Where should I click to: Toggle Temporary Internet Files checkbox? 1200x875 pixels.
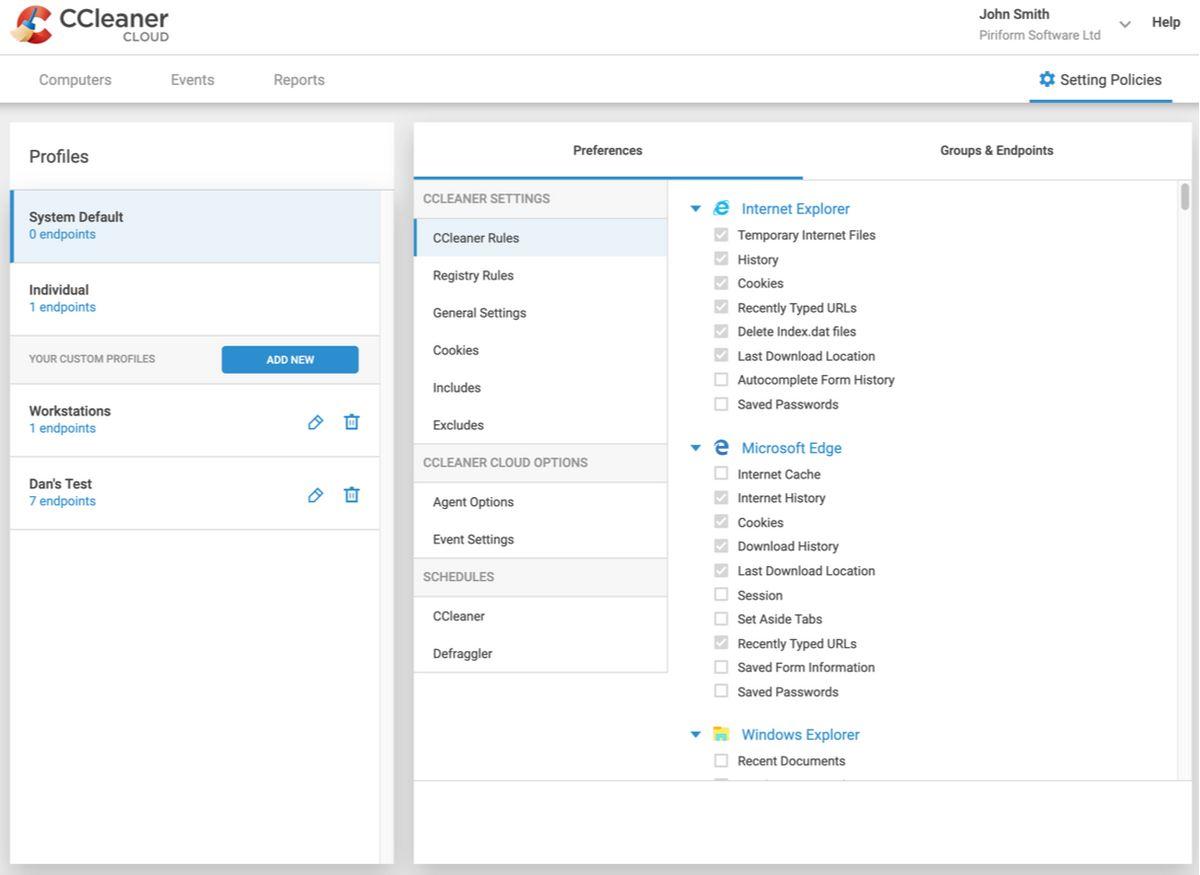(721, 235)
